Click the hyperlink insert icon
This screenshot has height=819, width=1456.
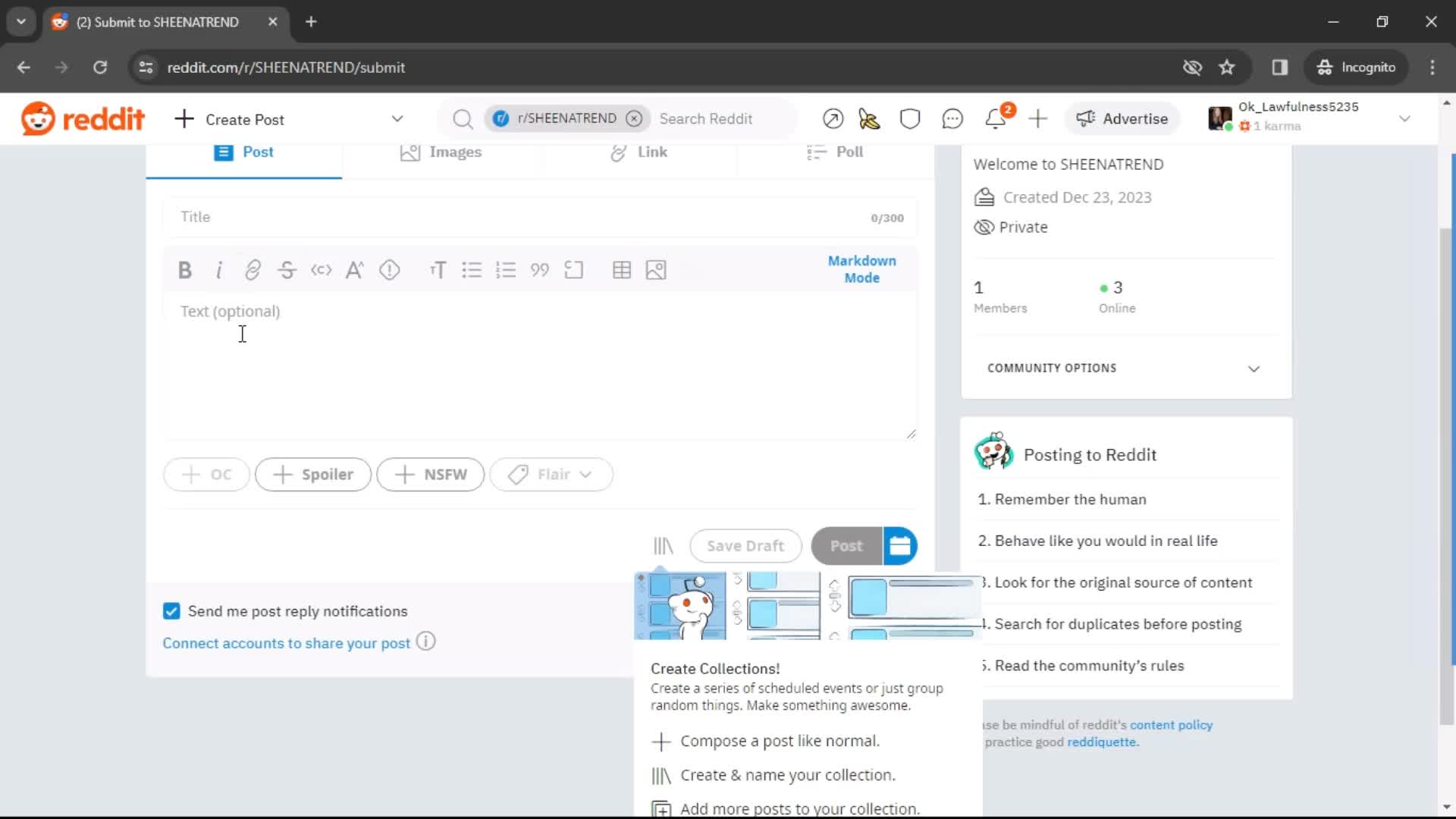coord(253,270)
